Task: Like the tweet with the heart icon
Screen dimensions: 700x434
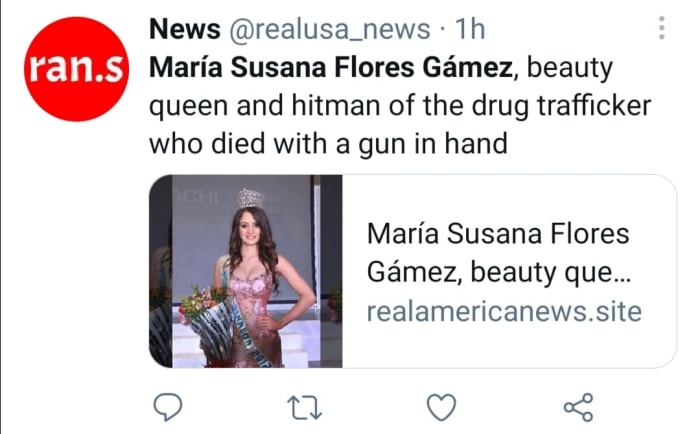Action: 441,407
